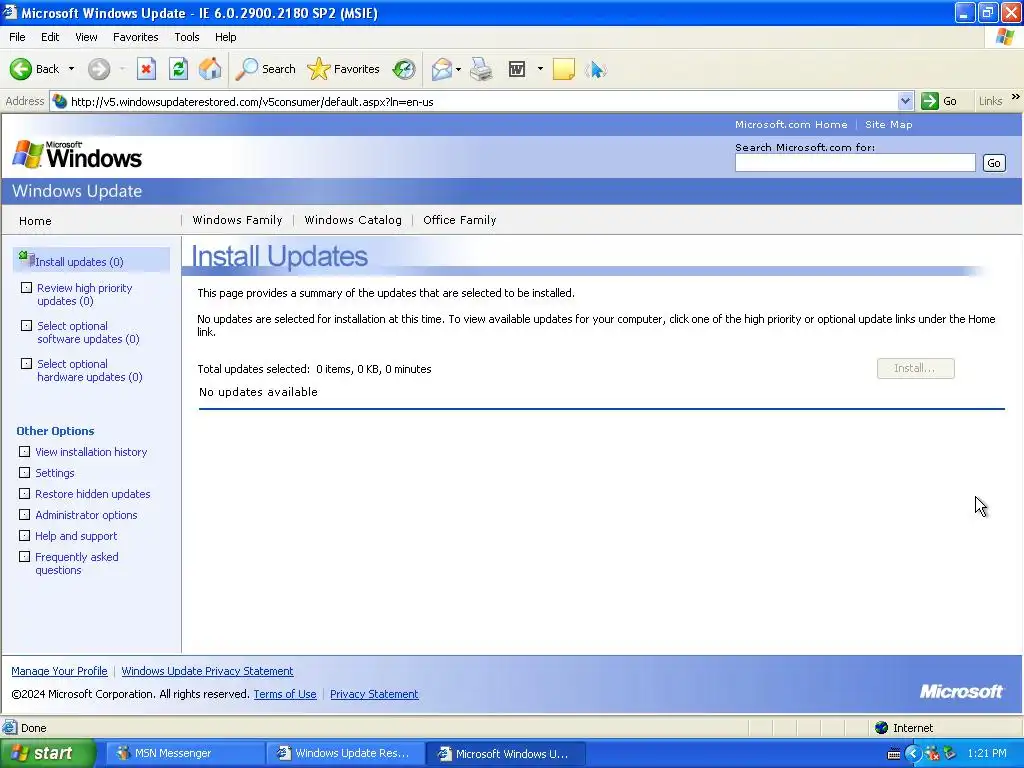Click the taskbar clock showing 1:21 PM
Viewport: 1024px width, 768px height.
point(987,753)
